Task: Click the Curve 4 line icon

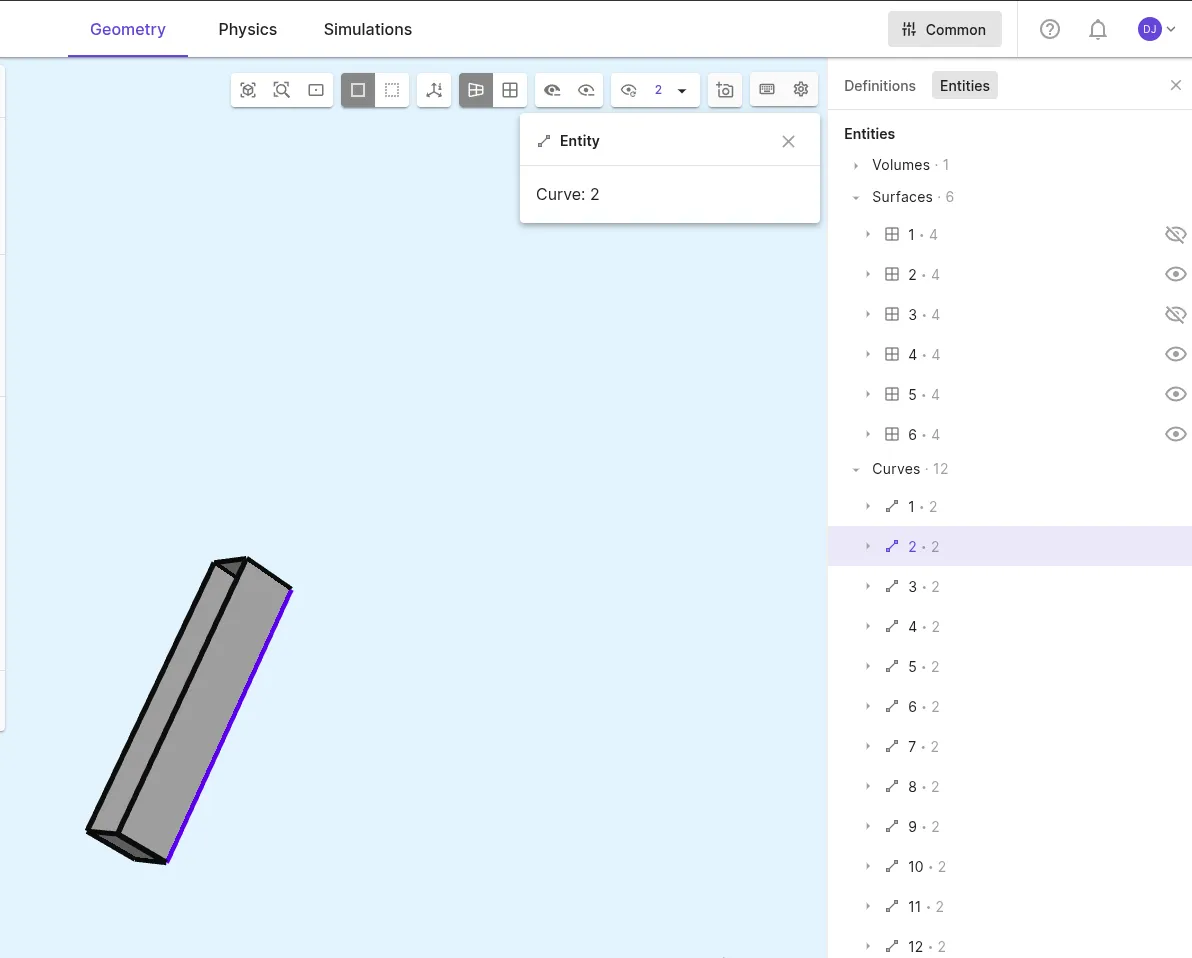Action: [892, 627]
